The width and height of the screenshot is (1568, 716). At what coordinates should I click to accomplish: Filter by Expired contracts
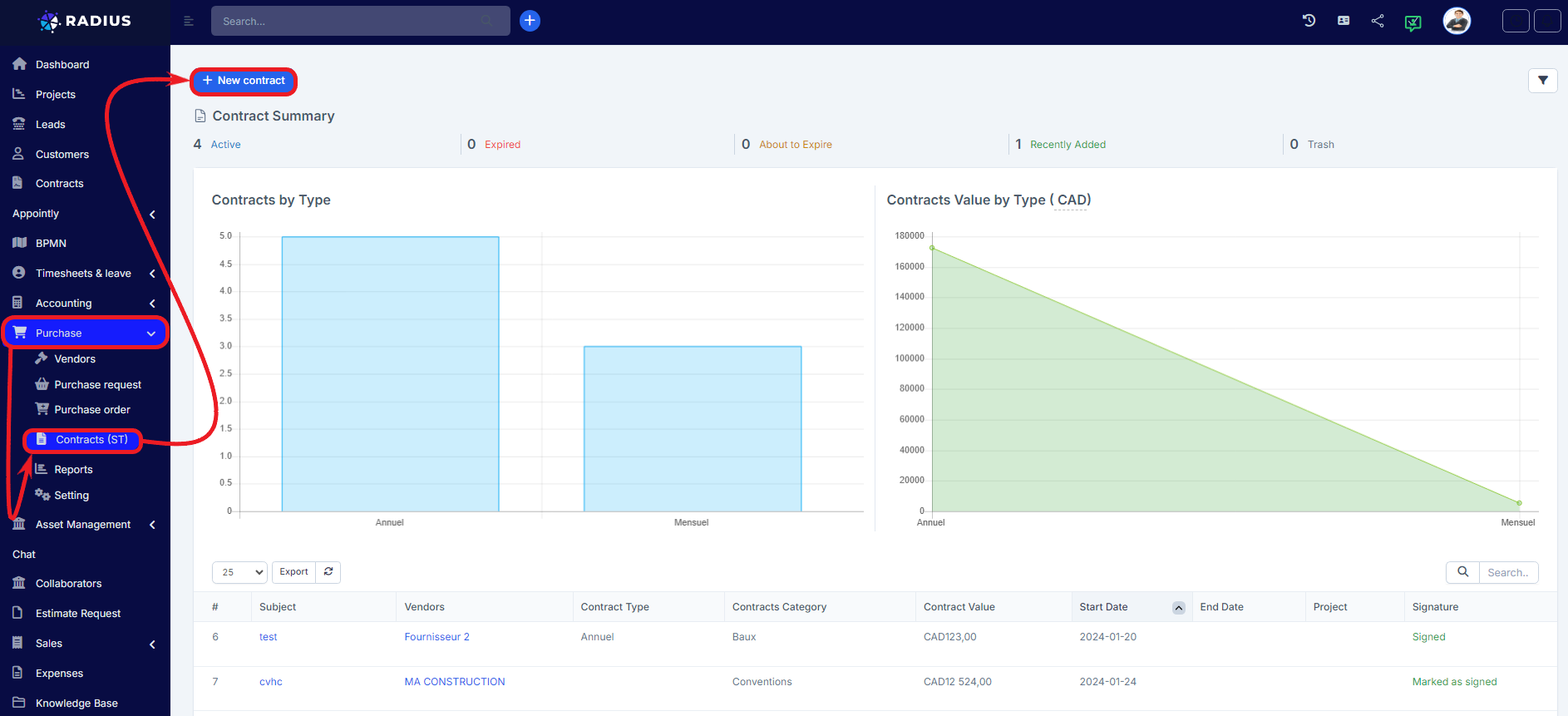coord(502,145)
